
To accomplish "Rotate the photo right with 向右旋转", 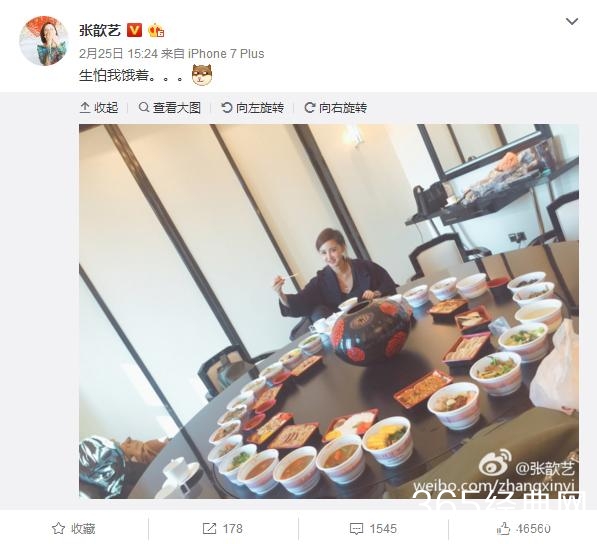I will tap(335, 108).
